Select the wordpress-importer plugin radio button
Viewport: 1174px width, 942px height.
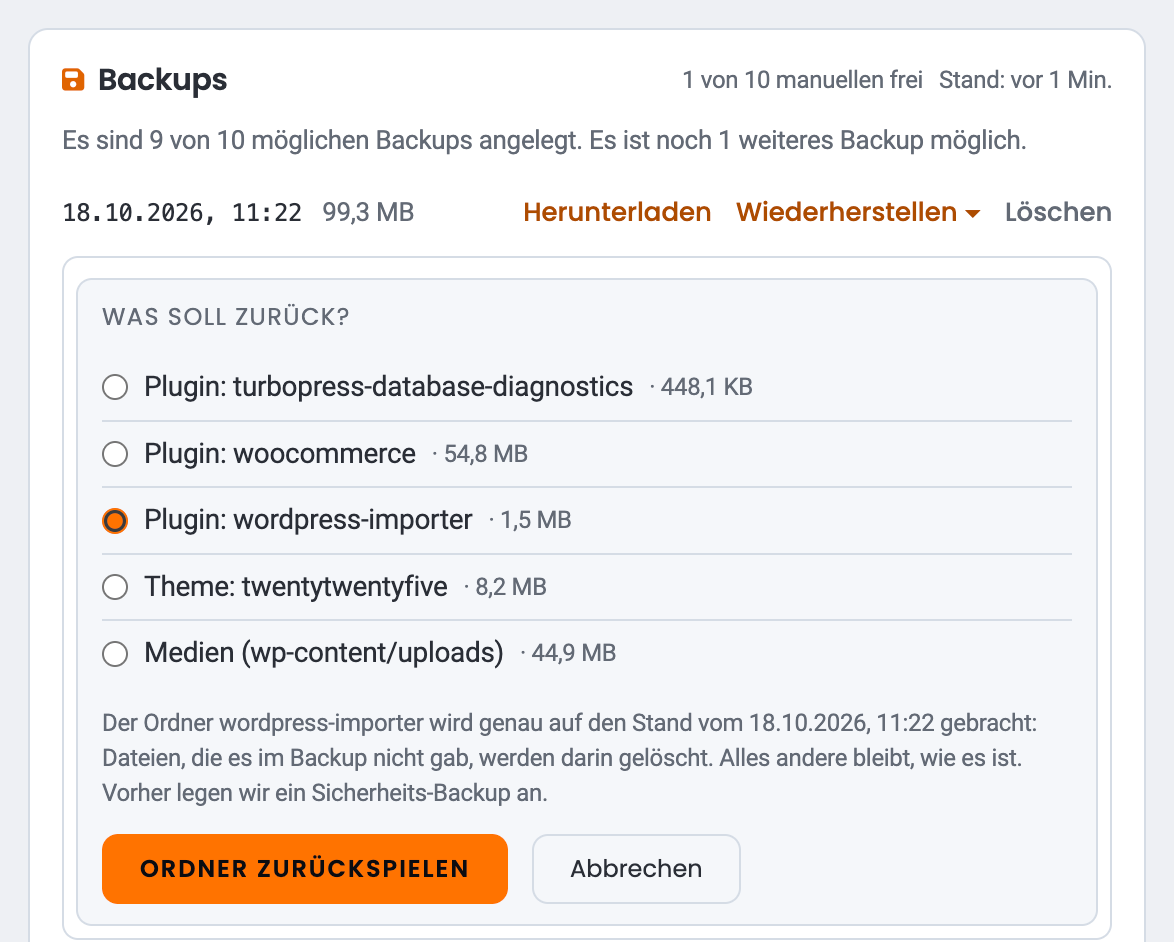coord(115,520)
